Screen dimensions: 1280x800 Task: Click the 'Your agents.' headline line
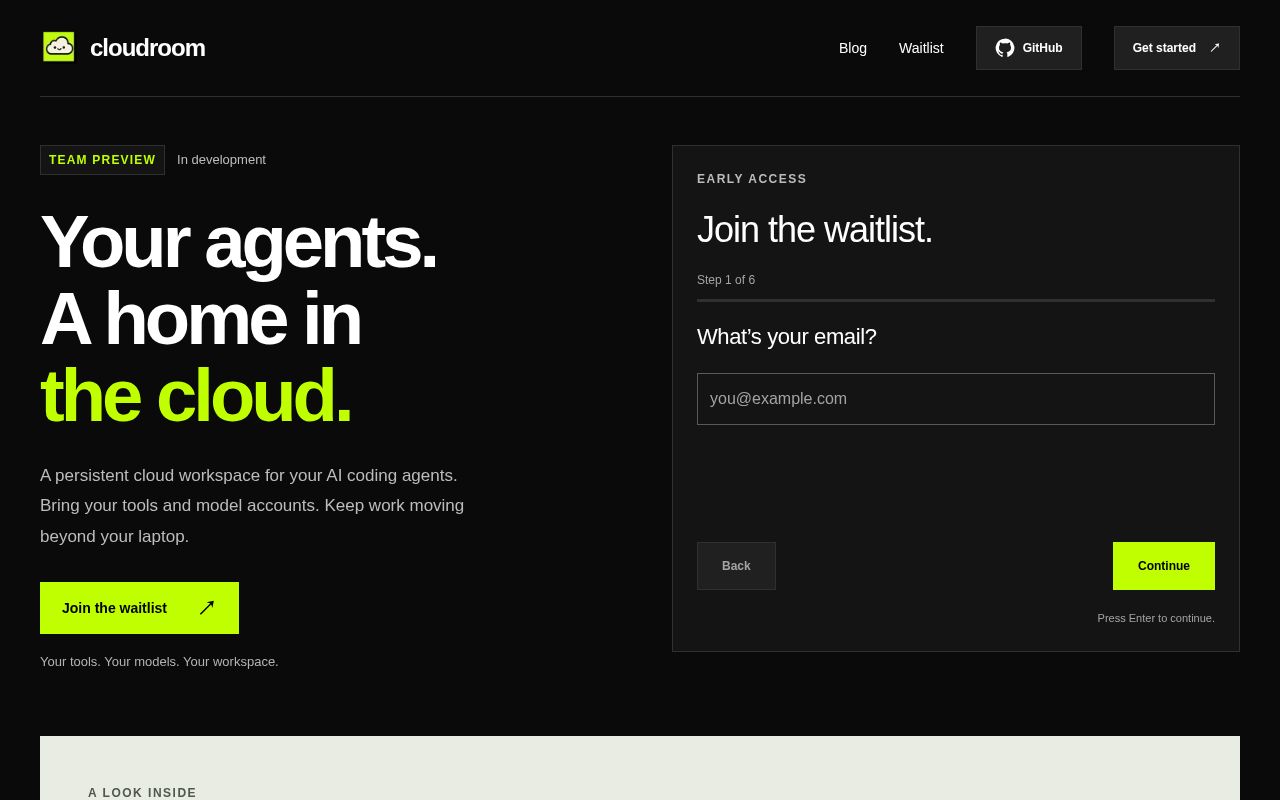point(238,242)
